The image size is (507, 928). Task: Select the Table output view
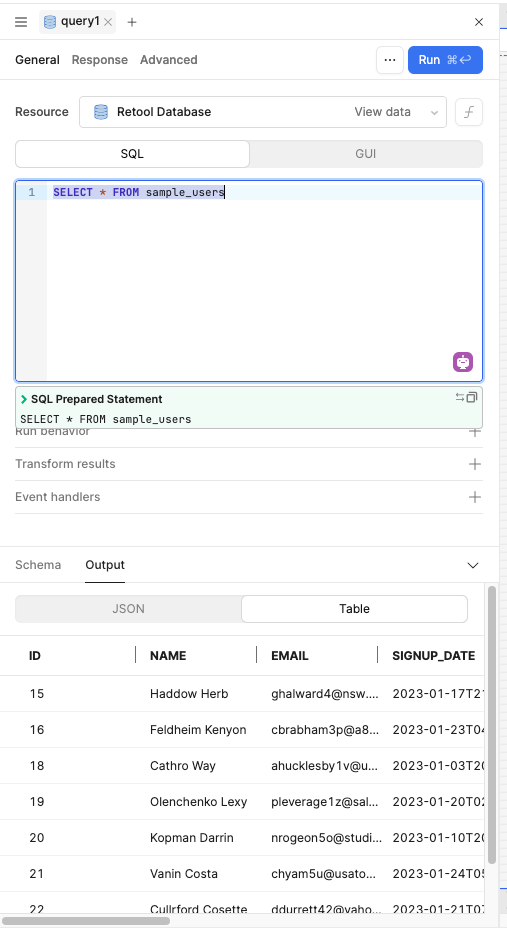pyautogui.click(x=354, y=608)
